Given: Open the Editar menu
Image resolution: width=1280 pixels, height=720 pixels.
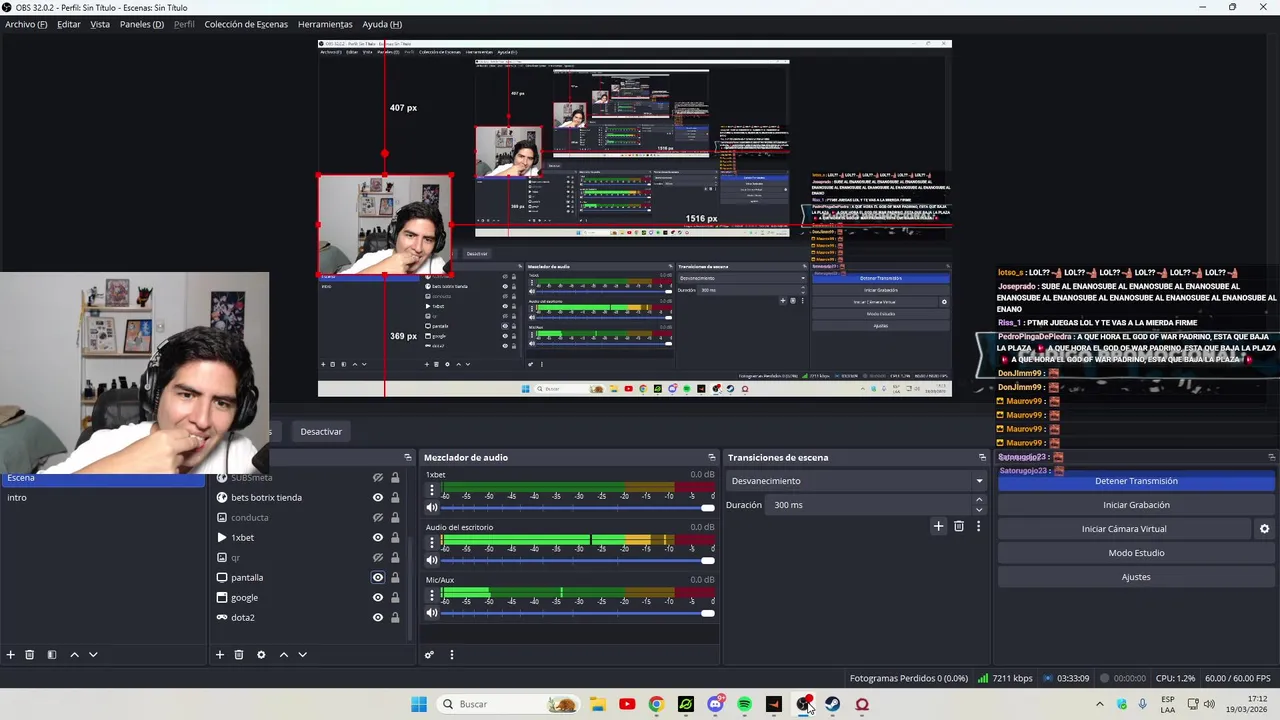Looking at the screenshot, I should click(69, 24).
